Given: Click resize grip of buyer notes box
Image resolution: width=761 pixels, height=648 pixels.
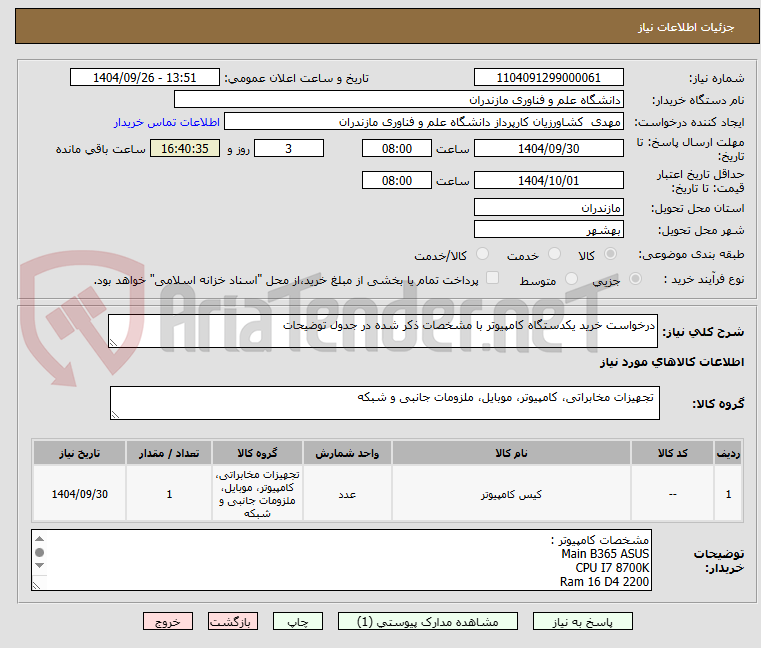Looking at the screenshot, I should pos(37,585).
